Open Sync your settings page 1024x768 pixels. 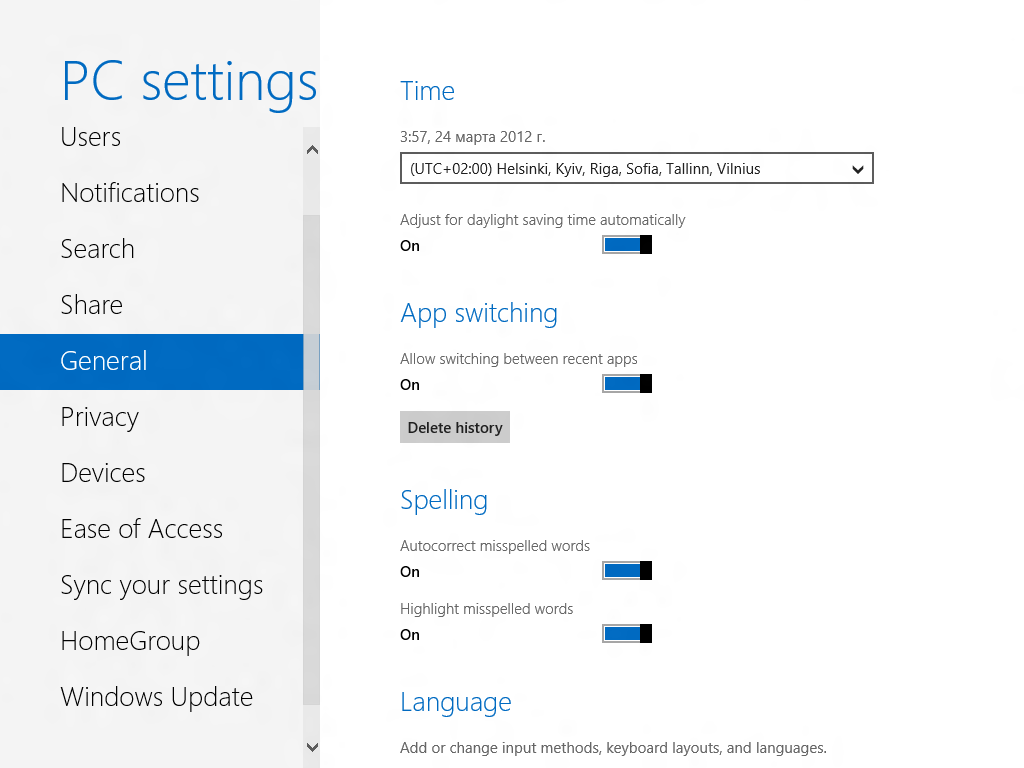click(161, 586)
